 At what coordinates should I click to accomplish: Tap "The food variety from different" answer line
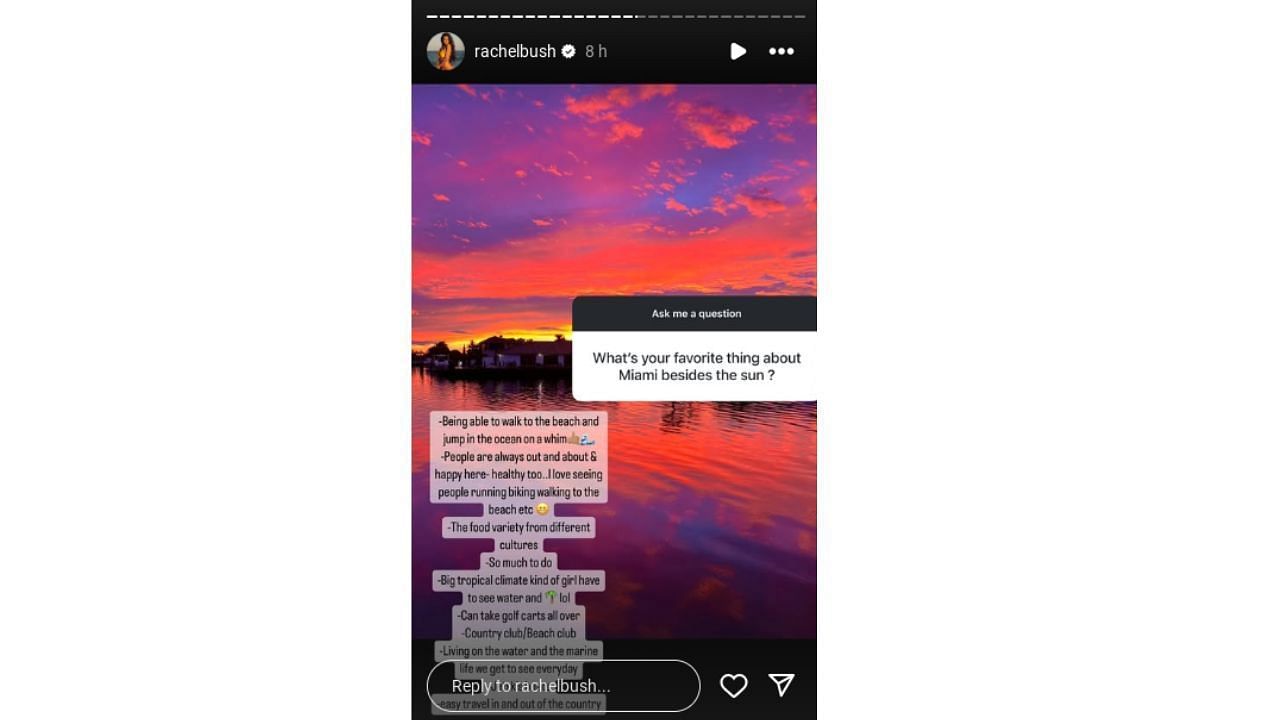point(519,527)
